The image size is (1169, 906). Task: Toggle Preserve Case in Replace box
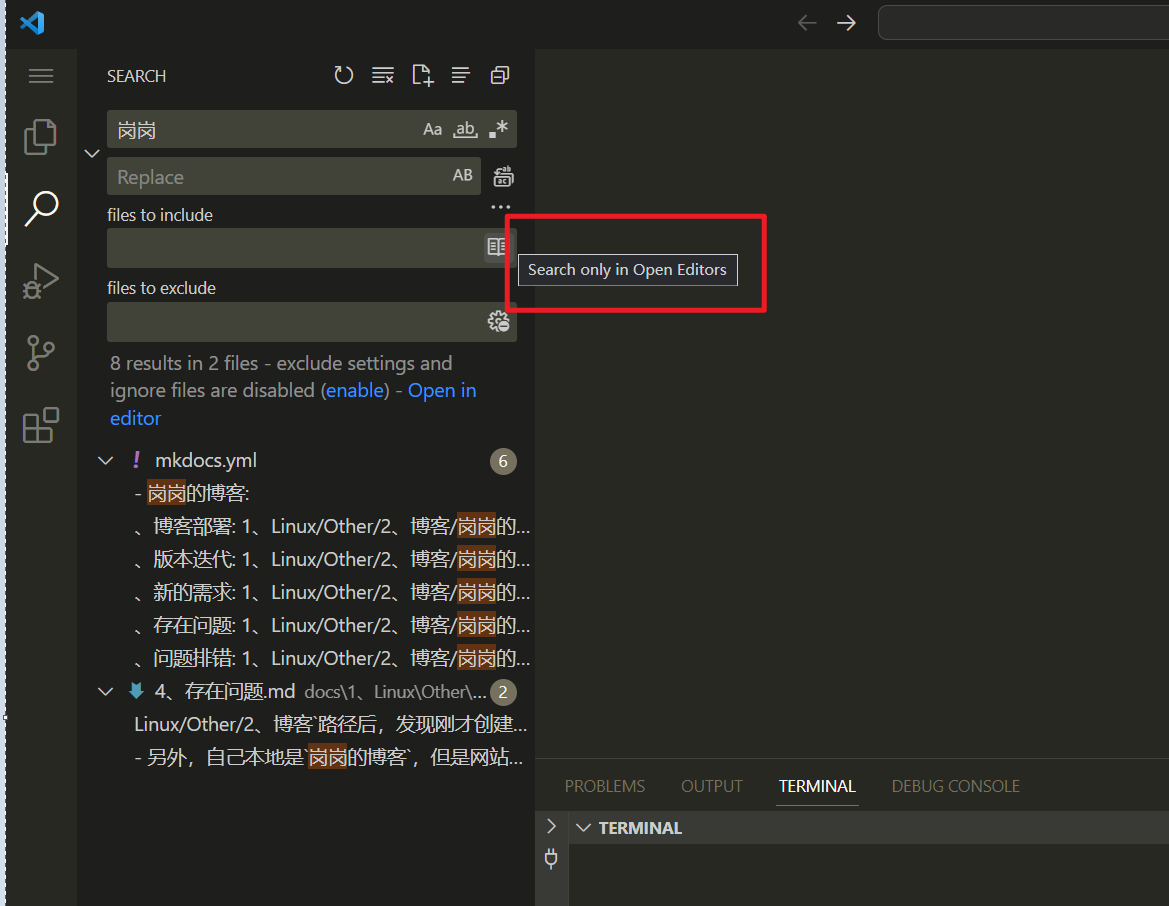click(462, 175)
